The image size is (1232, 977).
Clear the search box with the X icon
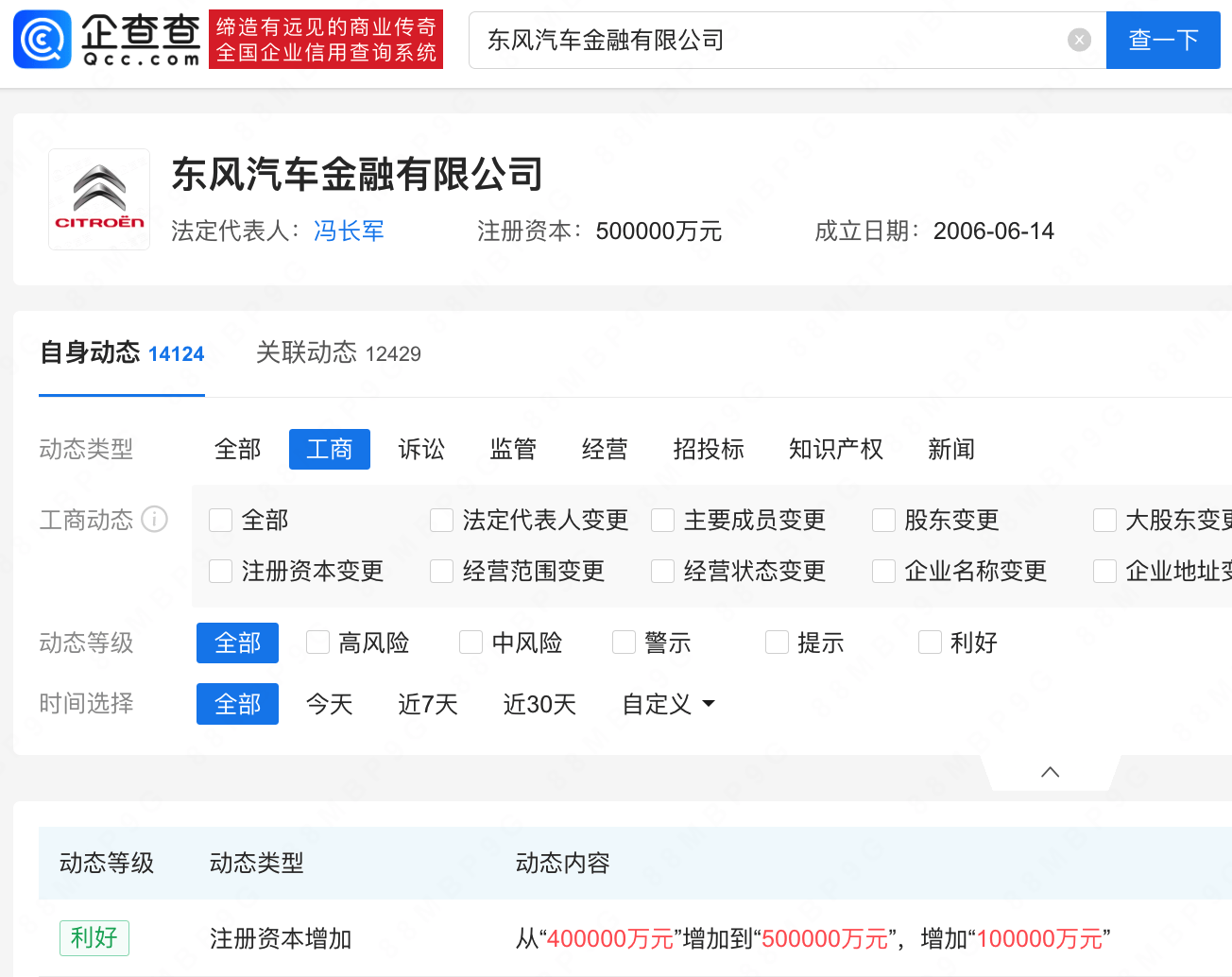click(1079, 40)
